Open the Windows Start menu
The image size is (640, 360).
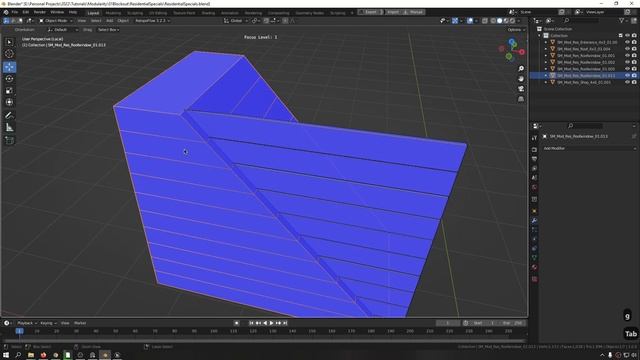(x=6, y=355)
